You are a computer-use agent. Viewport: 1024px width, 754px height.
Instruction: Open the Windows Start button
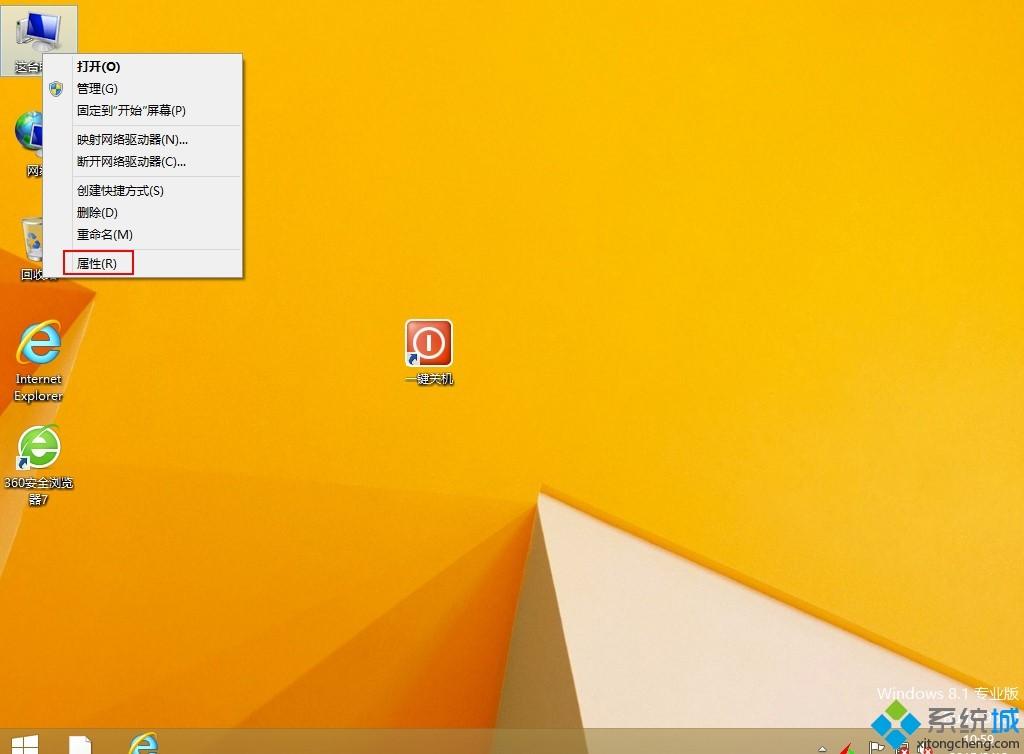pyautogui.click(x=25, y=744)
